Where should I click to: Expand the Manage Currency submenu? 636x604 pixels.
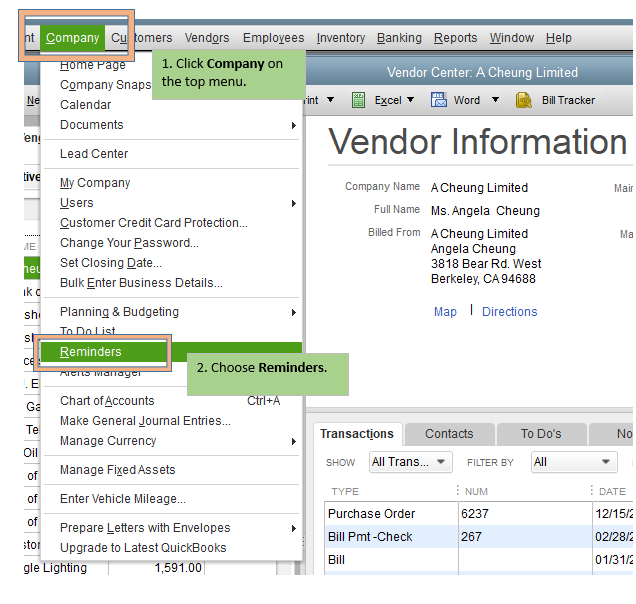294,441
